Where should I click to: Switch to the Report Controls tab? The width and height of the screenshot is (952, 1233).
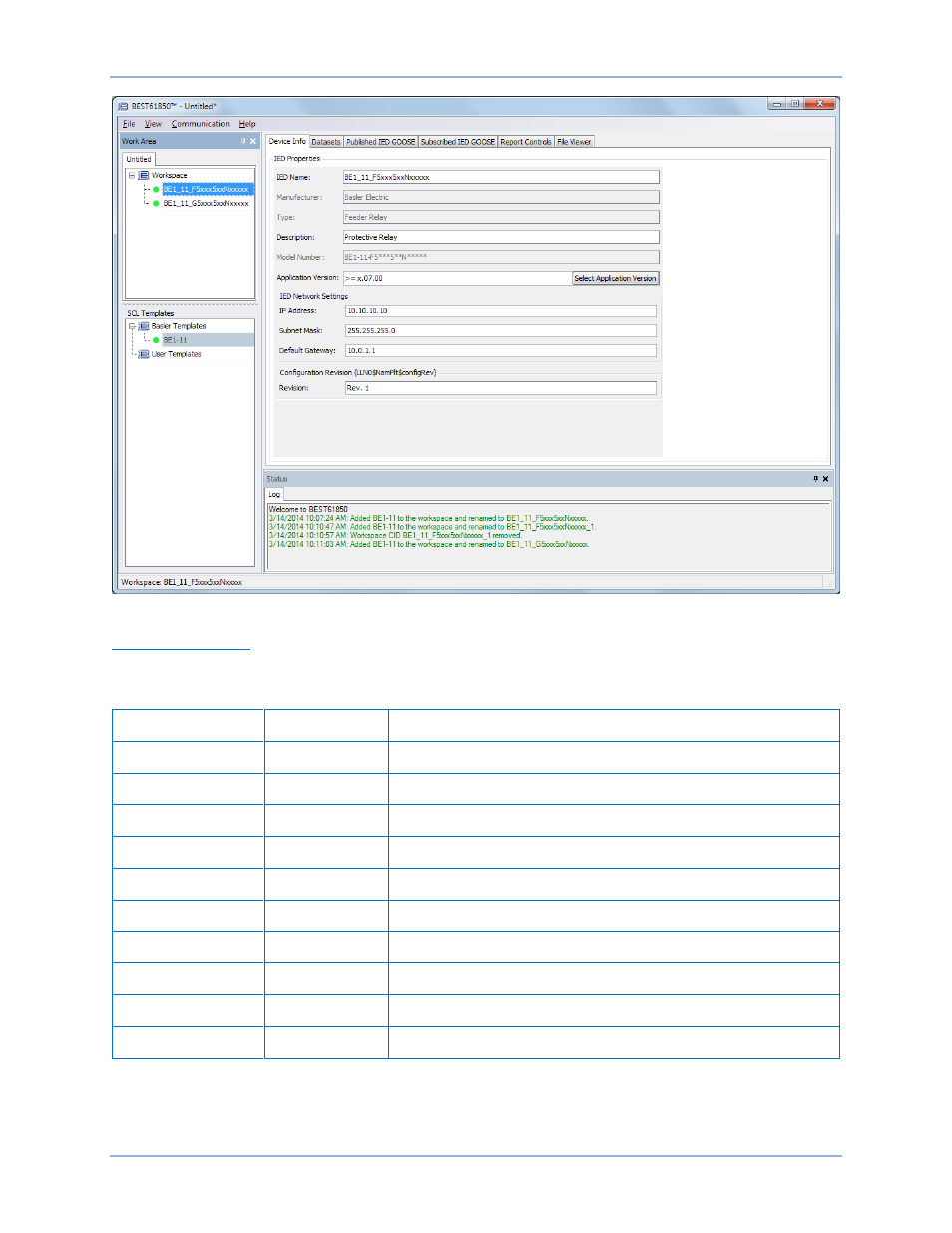click(x=526, y=142)
